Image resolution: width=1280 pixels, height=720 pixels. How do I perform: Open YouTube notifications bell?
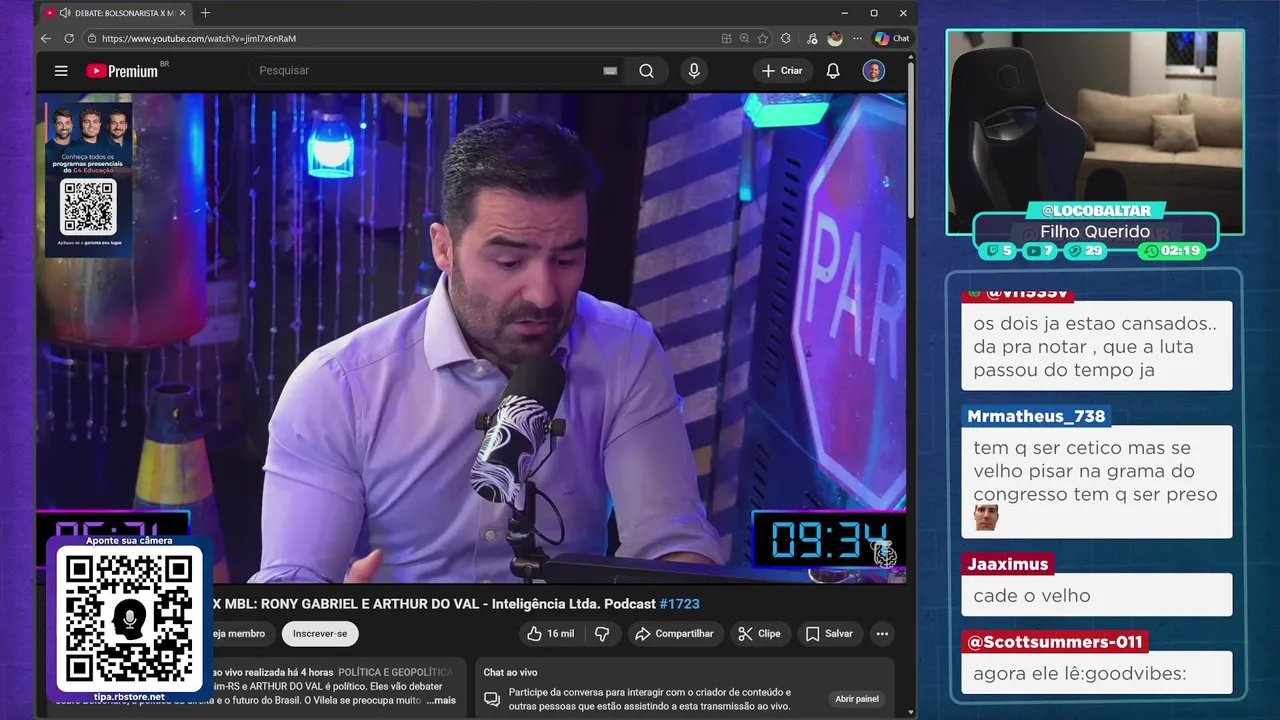833,71
